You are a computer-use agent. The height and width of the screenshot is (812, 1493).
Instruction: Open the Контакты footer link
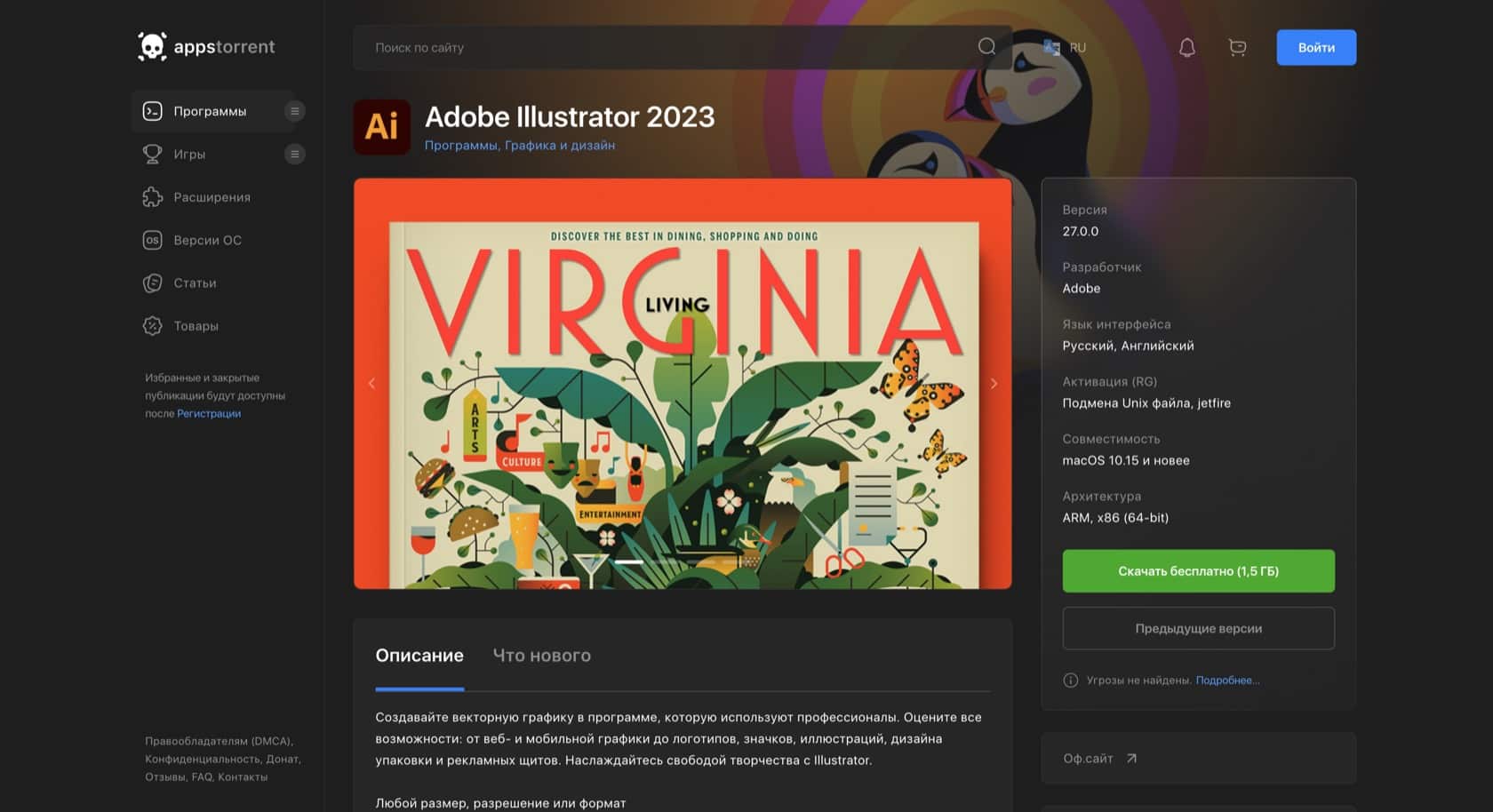(x=243, y=776)
